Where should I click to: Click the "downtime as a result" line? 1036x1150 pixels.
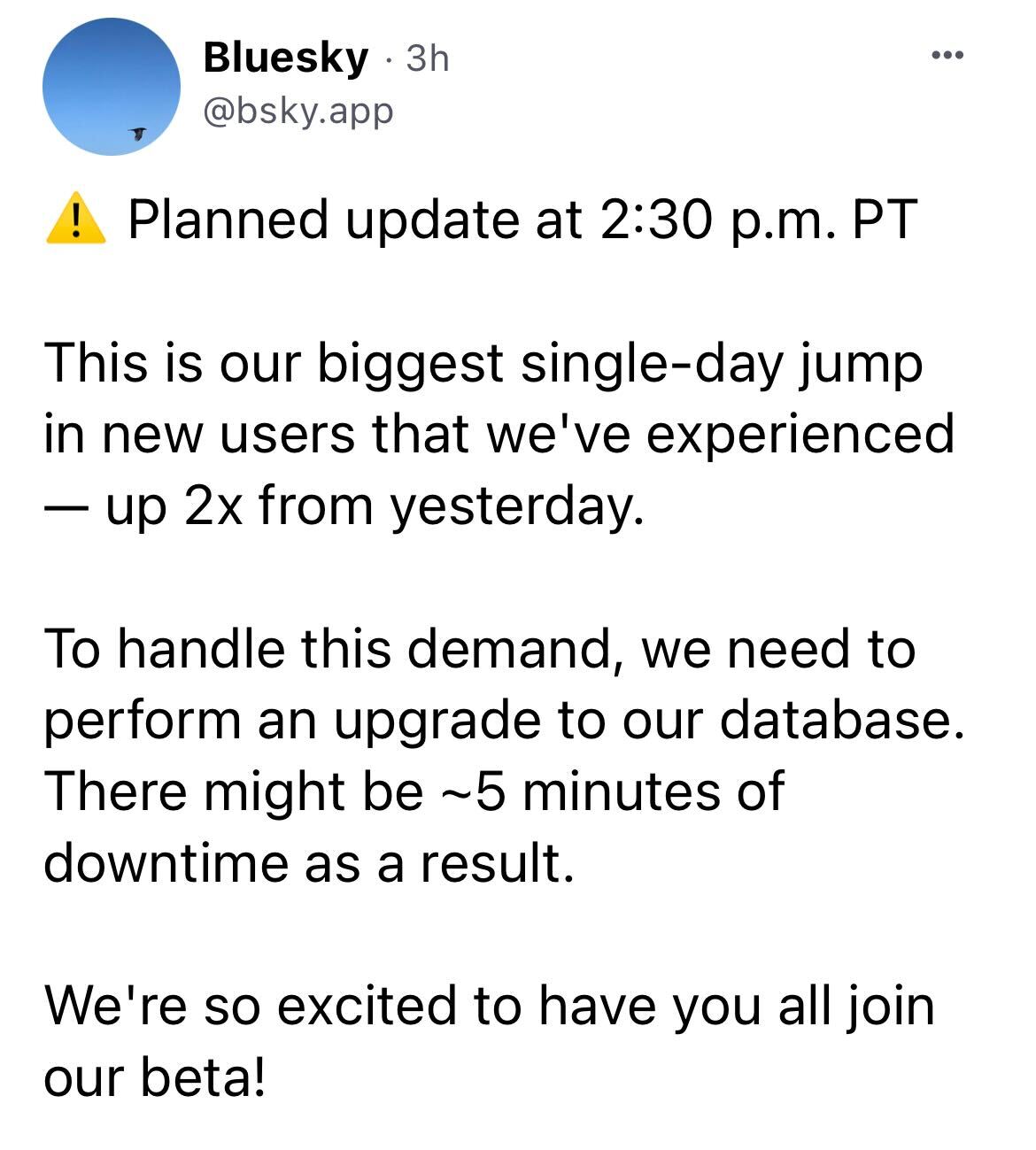coord(309,862)
